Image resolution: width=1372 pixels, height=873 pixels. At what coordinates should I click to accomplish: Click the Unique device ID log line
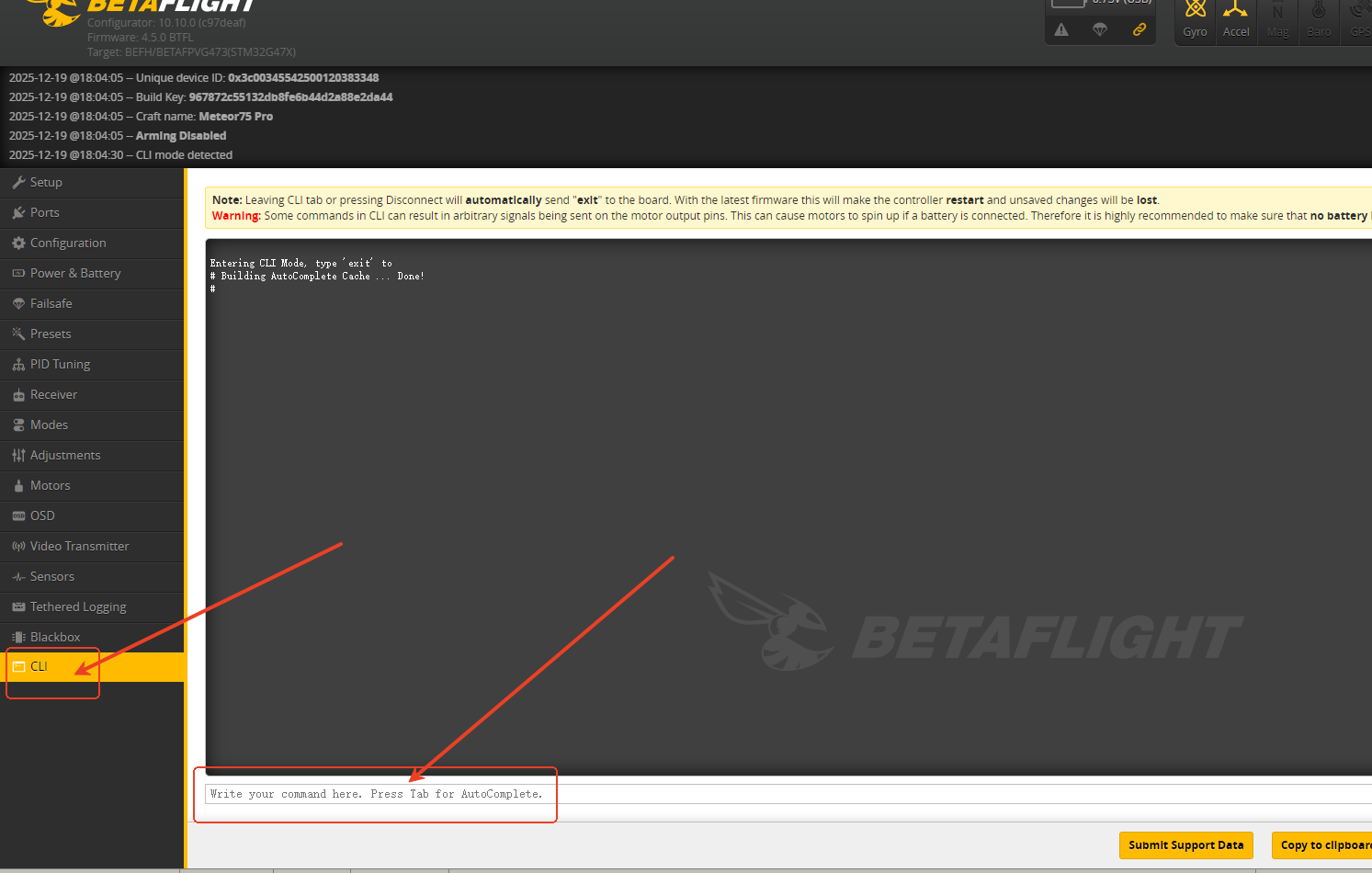coord(194,78)
